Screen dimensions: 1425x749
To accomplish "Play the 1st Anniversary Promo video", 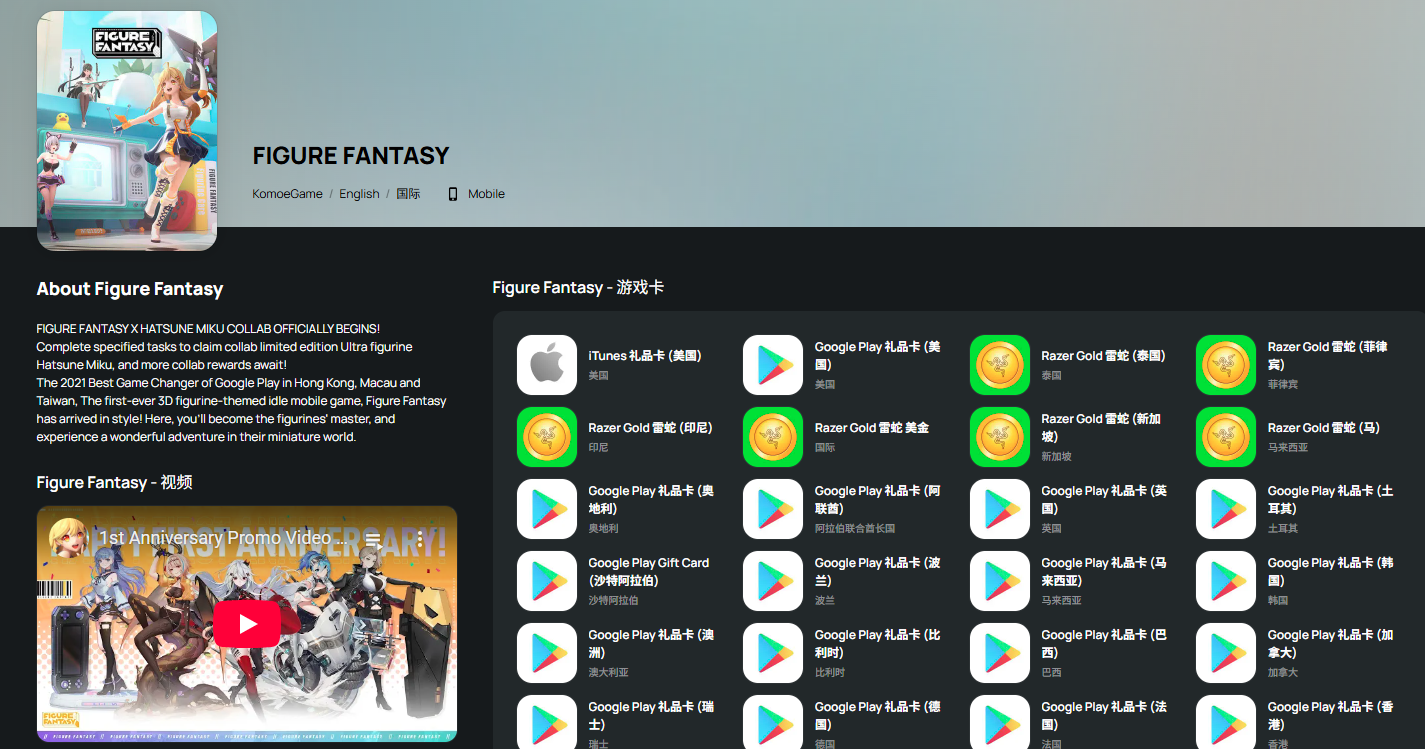I will 247,624.
